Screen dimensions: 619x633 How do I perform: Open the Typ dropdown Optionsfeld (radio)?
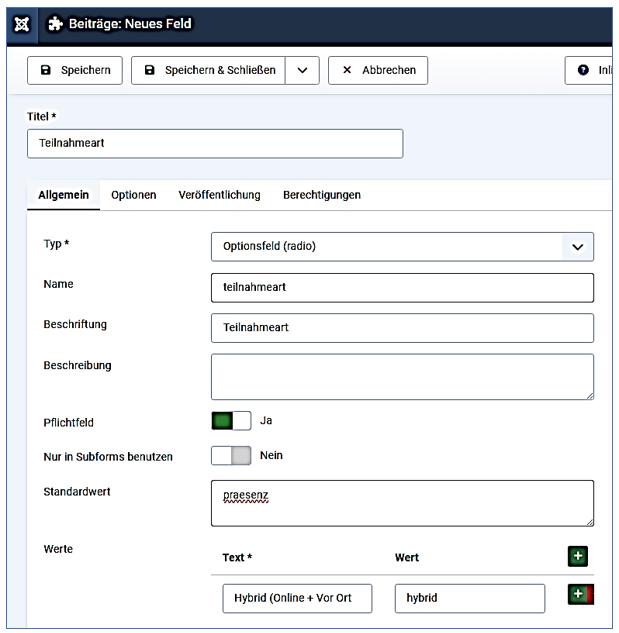pyautogui.click(x=402, y=246)
